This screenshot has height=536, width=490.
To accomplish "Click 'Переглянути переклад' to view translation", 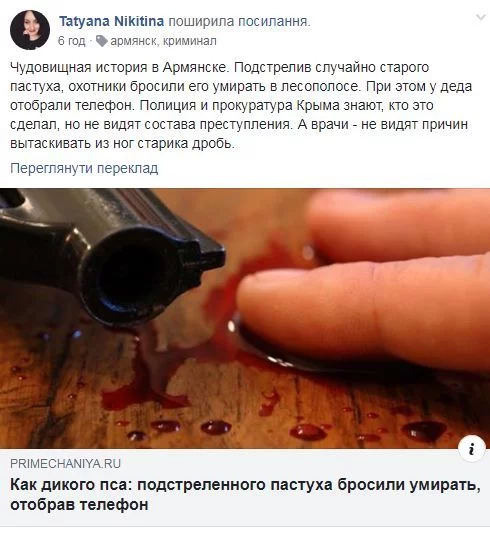I will (x=84, y=168).
